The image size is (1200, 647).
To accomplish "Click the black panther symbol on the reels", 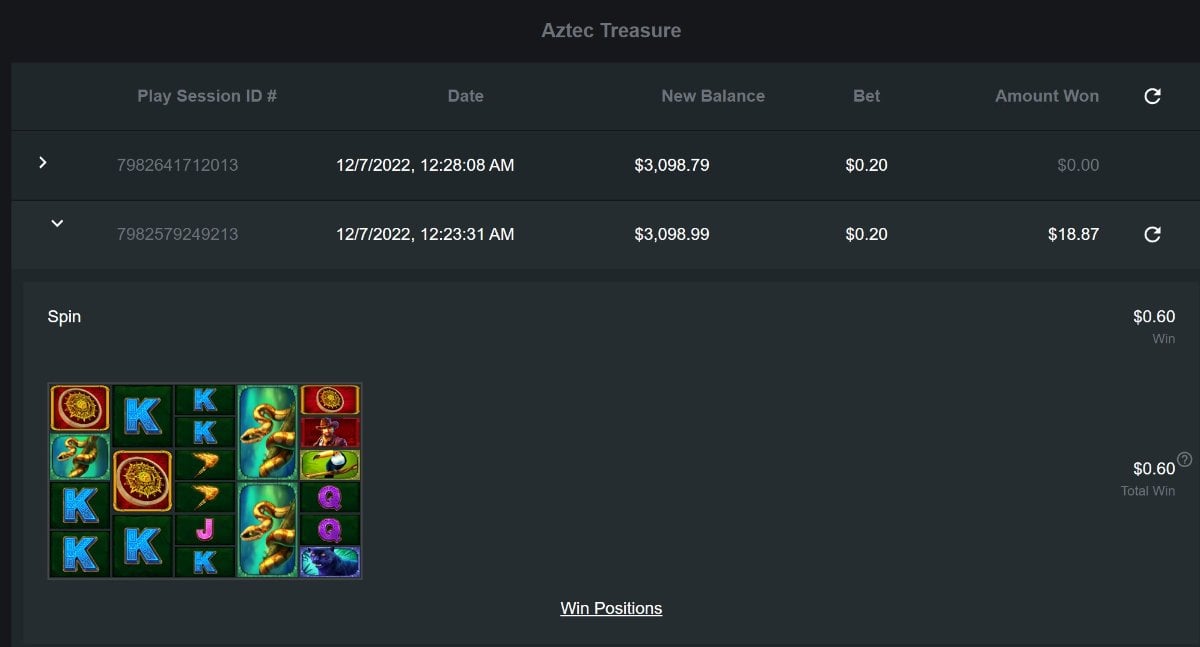I will point(330,561).
